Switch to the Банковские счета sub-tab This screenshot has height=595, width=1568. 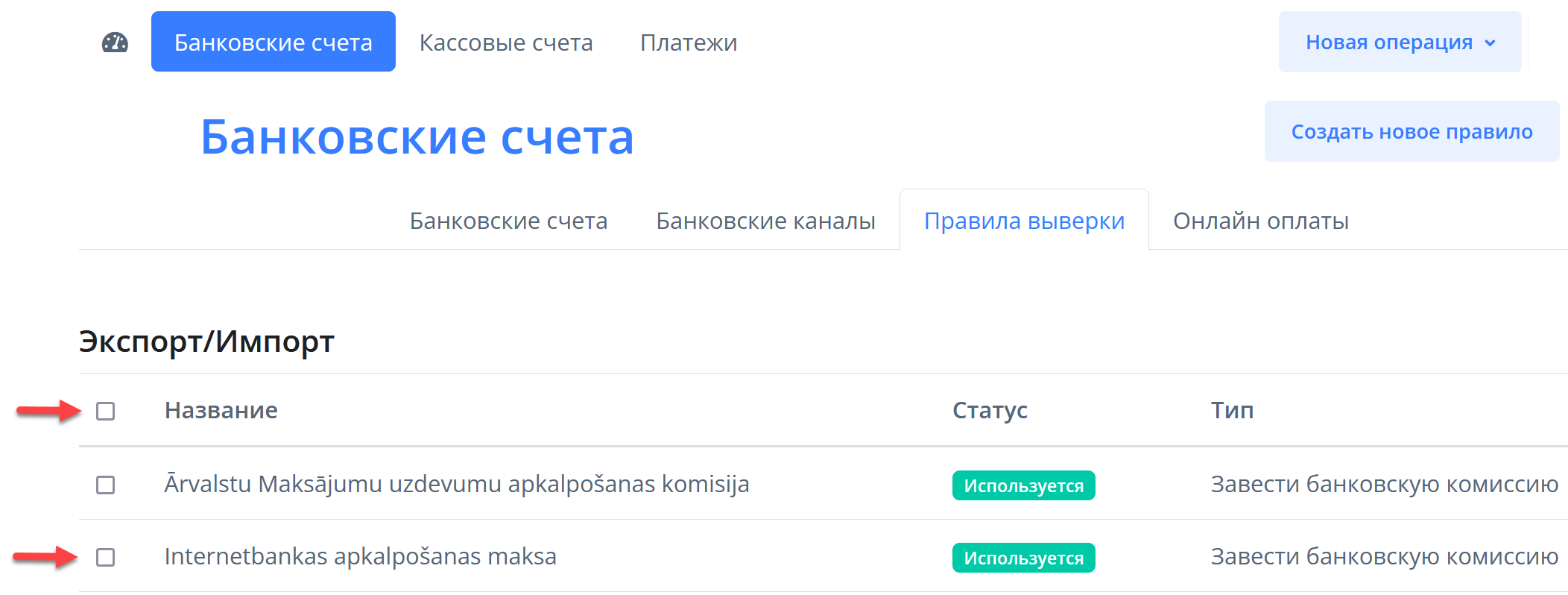(x=508, y=221)
